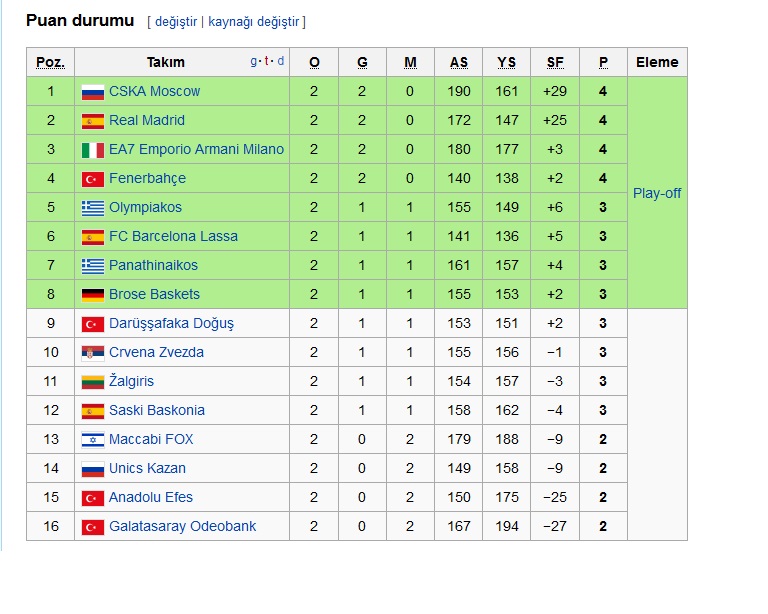Open the Darüşşafaka Doğuş page link
768x614 pixels.
tap(171, 324)
